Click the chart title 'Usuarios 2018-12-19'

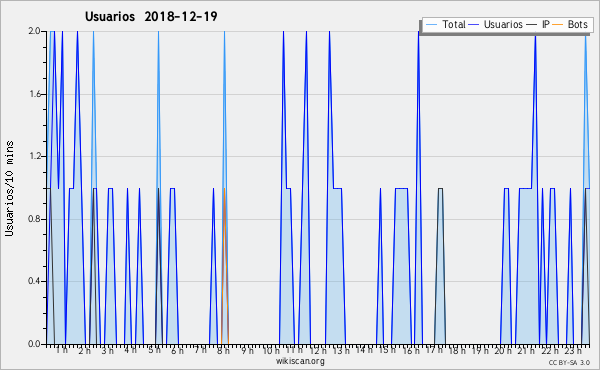pos(151,17)
